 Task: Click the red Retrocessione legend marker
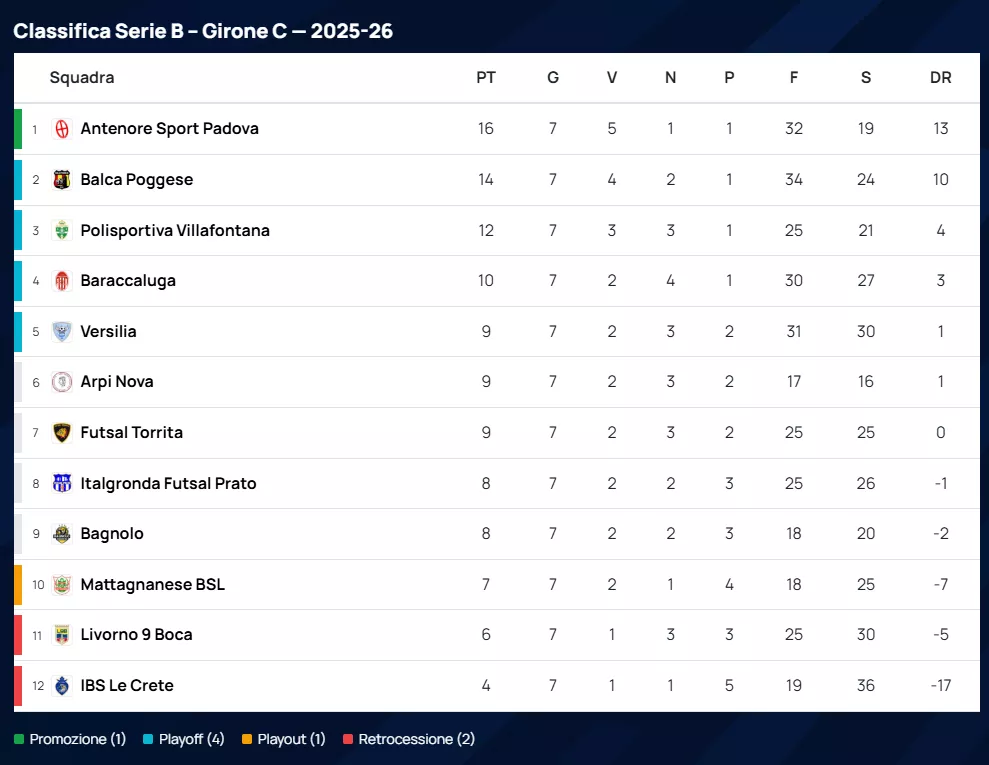tap(348, 740)
